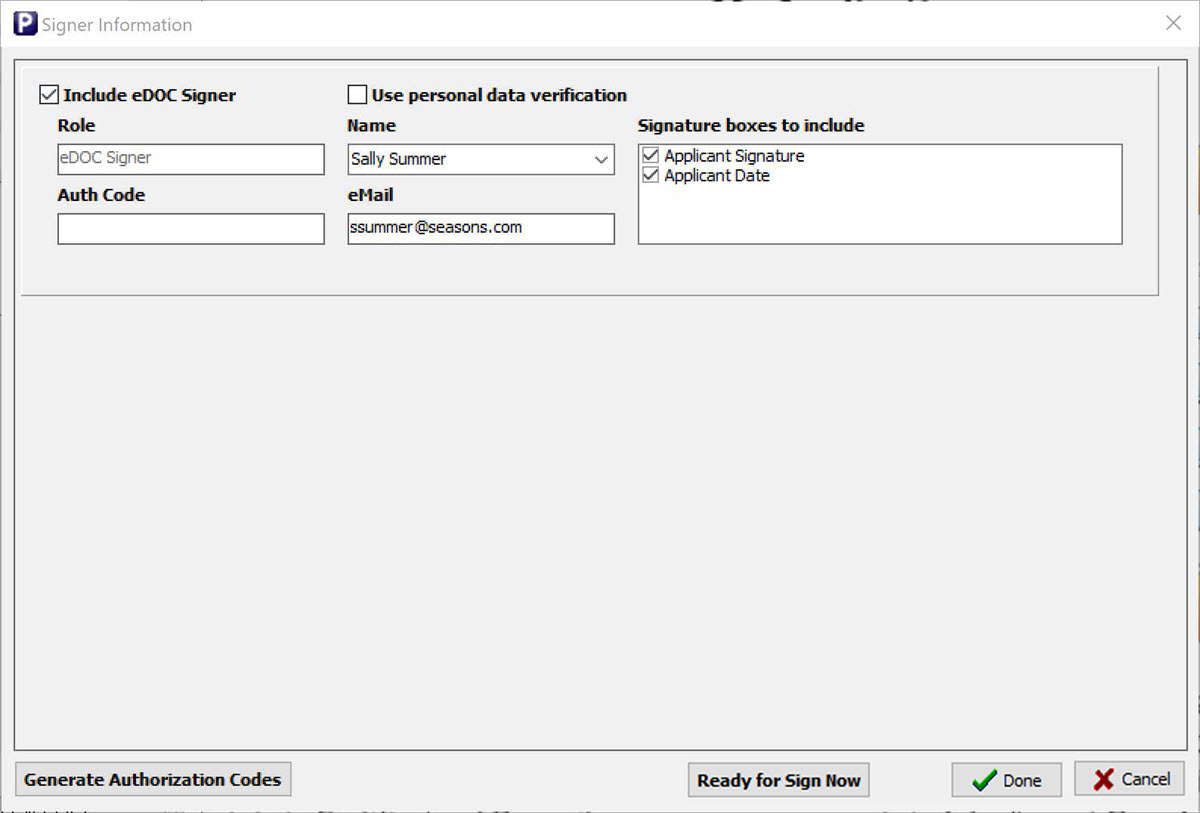
Task: Focus the Auth Code input field
Action: point(191,228)
